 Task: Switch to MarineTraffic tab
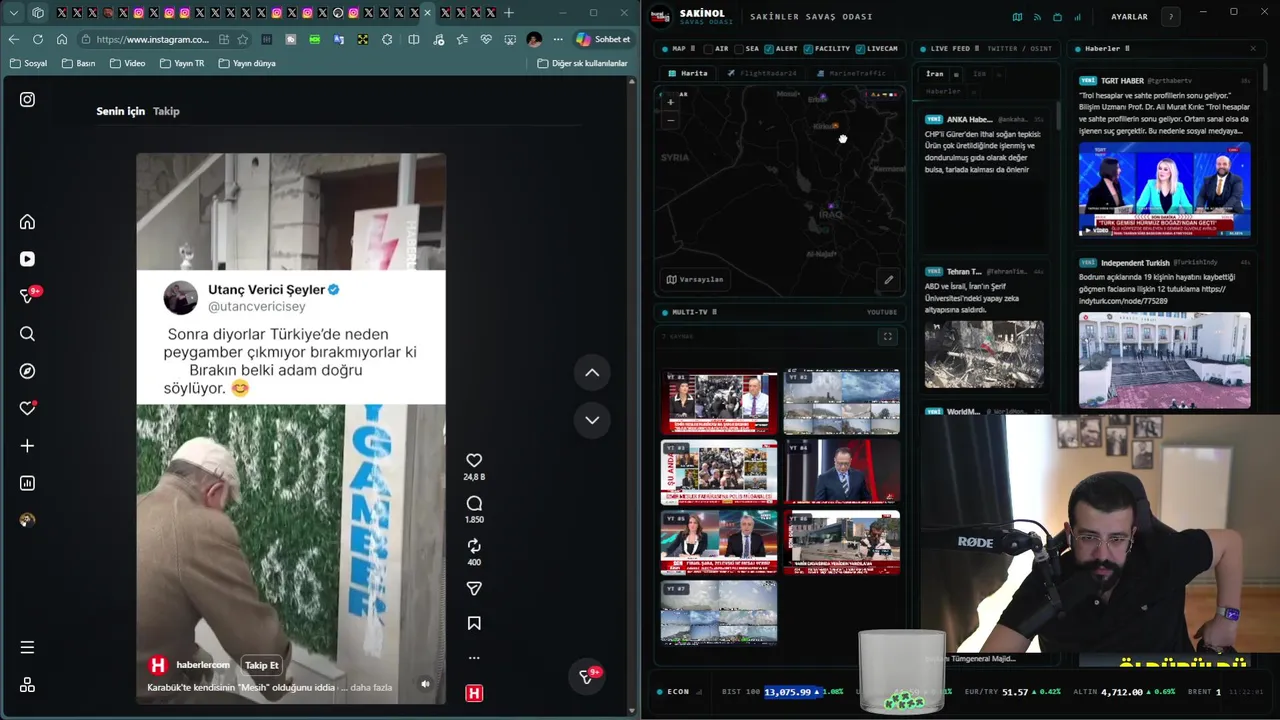[x=851, y=73]
